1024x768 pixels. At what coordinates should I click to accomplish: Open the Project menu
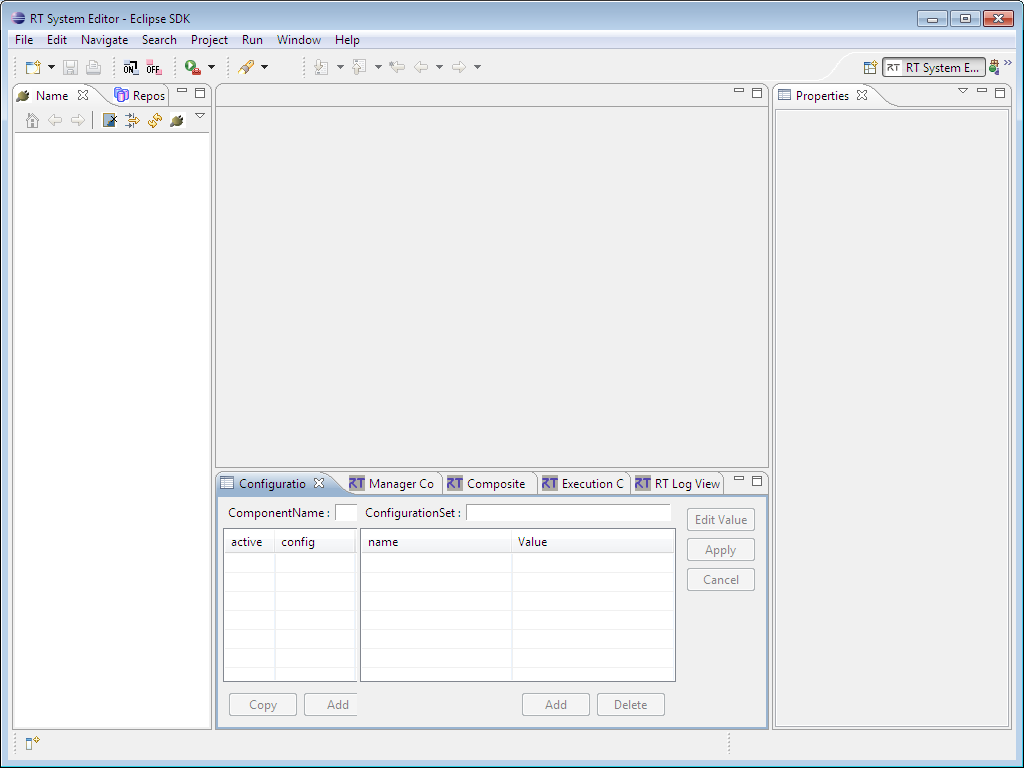[x=208, y=40]
